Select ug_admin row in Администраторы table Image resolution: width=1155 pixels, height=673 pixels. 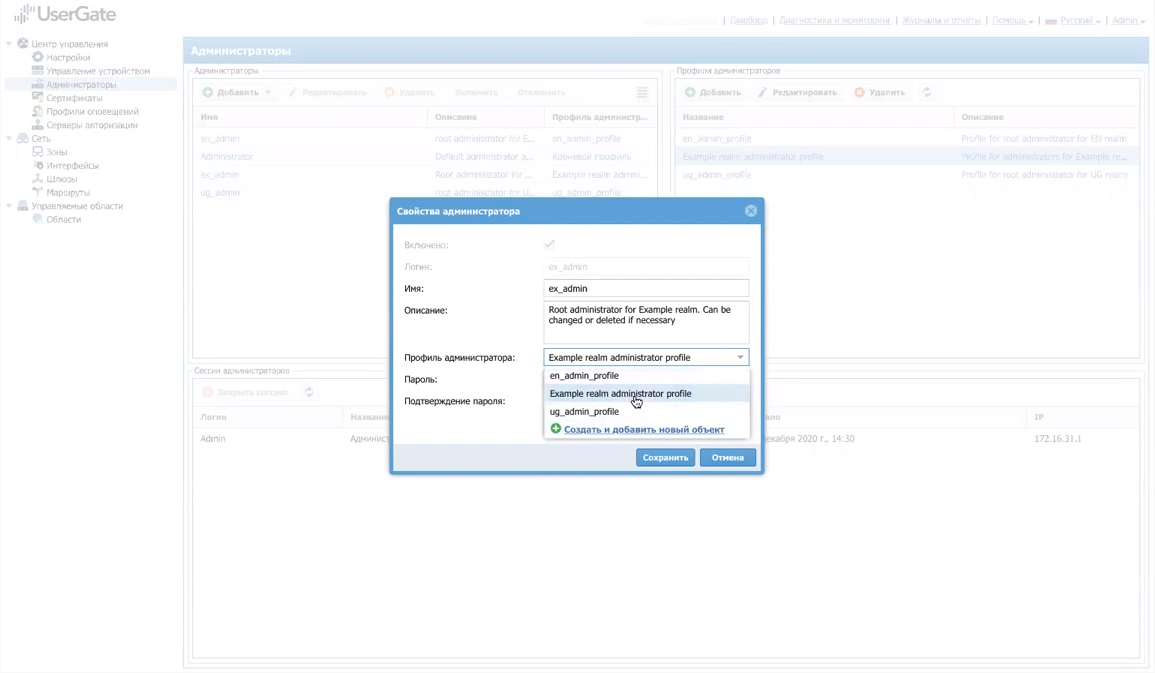[x=425, y=193]
